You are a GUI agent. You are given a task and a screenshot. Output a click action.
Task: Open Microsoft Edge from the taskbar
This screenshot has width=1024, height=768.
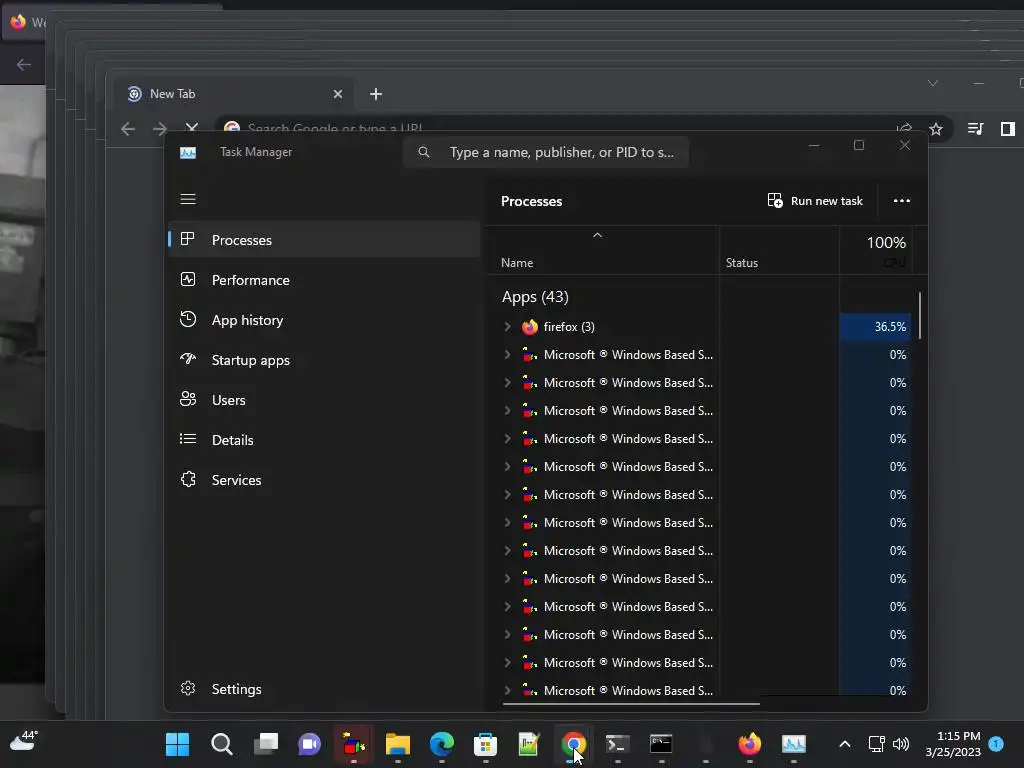click(442, 744)
